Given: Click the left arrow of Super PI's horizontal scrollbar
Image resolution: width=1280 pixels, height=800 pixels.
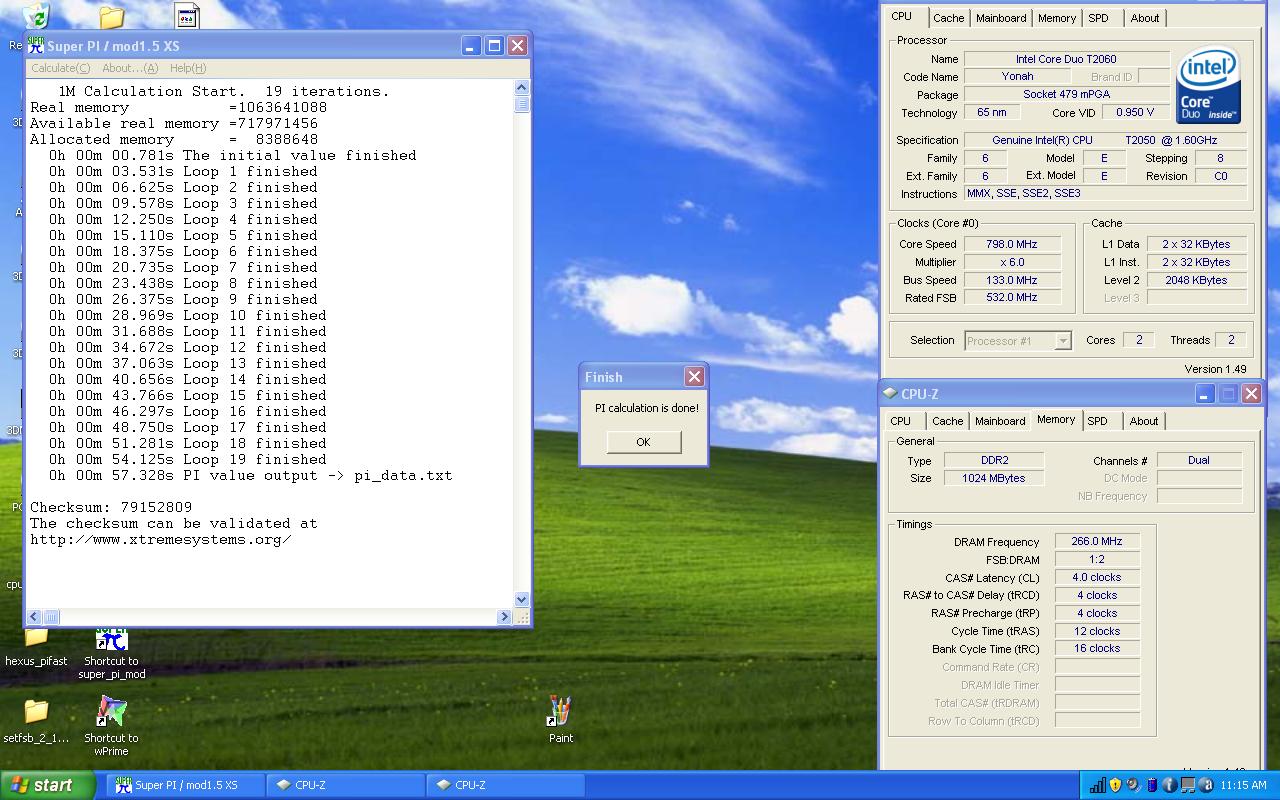Looking at the screenshot, I should coord(34,617).
